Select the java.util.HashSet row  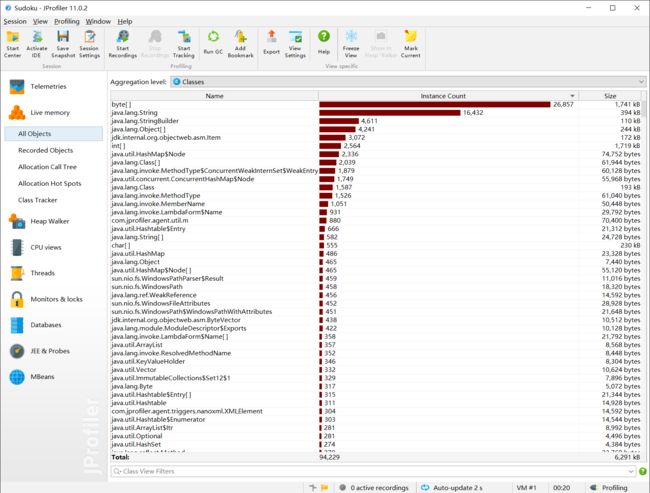376,444
